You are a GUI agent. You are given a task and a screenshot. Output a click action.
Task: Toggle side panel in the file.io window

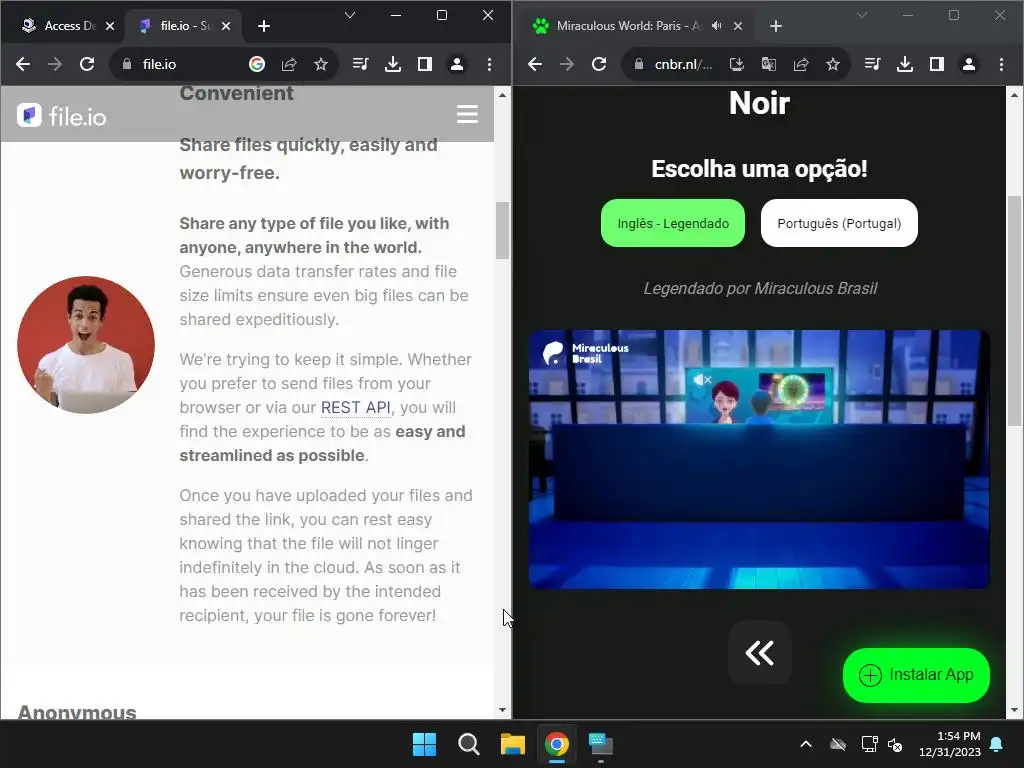coord(424,64)
